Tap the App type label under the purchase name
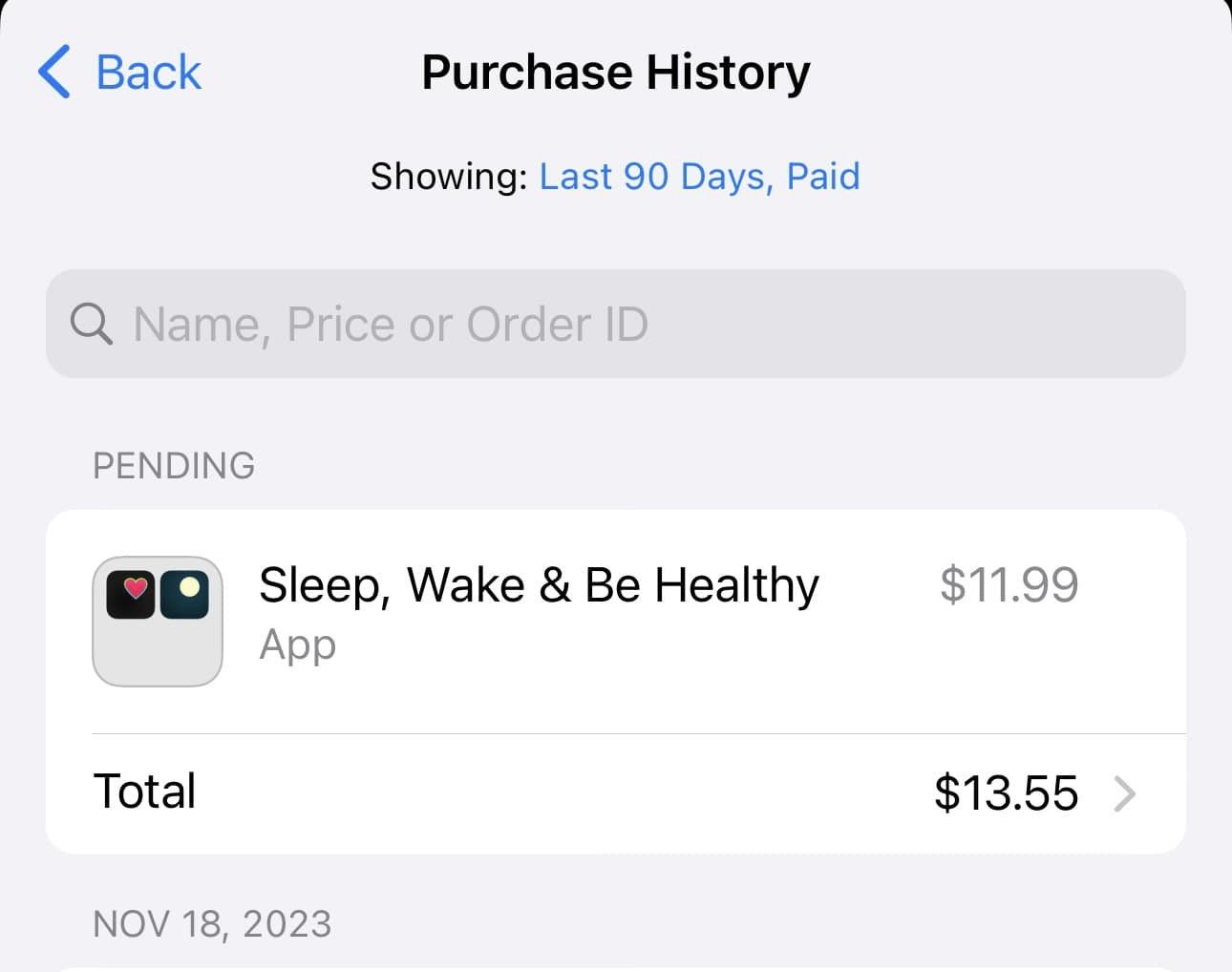Viewport: 1232px width, 972px height. (296, 644)
